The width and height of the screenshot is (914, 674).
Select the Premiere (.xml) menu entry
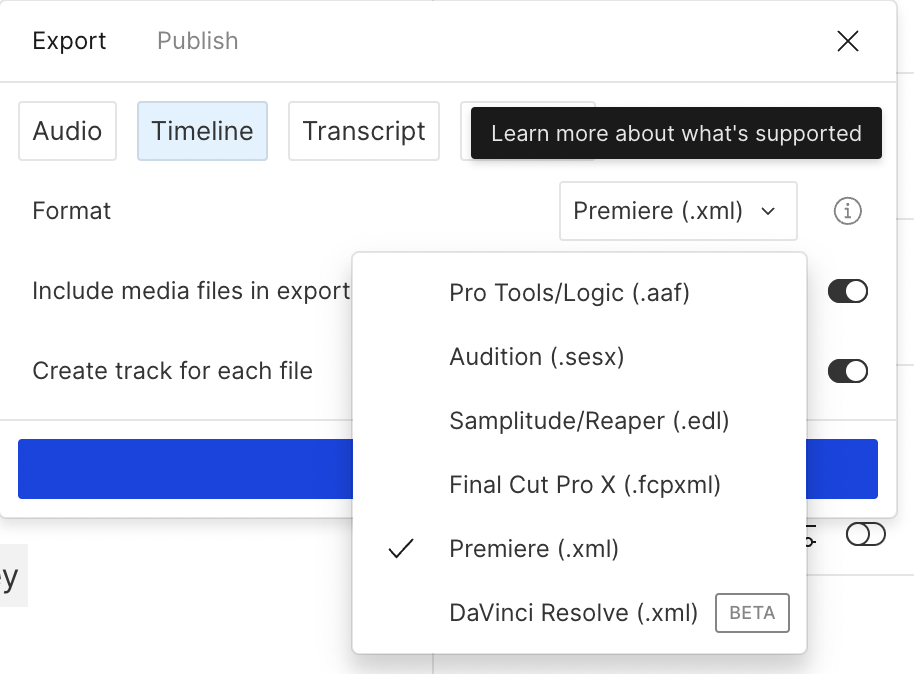[534, 549]
